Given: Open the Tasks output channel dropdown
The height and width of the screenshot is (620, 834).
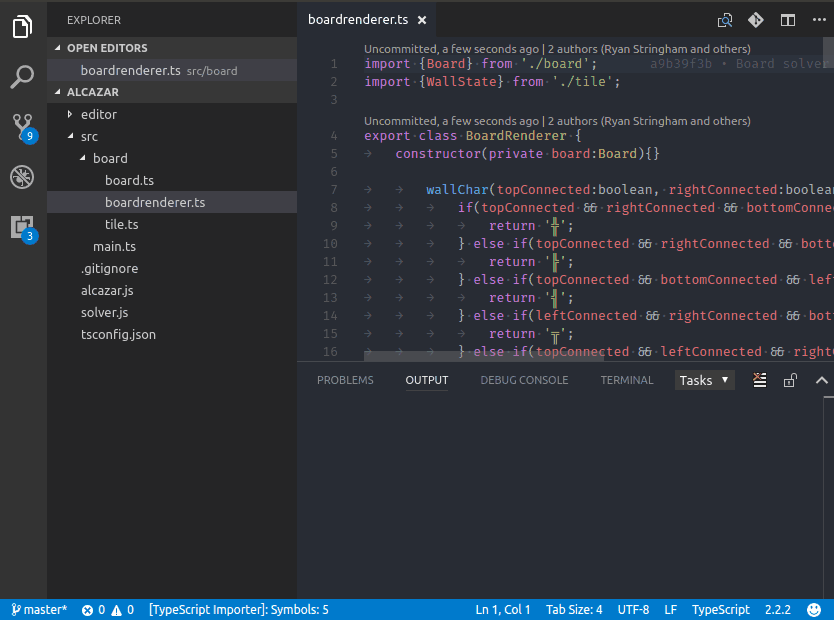Looking at the screenshot, I should pyautogui.click(x=704, y=380).
